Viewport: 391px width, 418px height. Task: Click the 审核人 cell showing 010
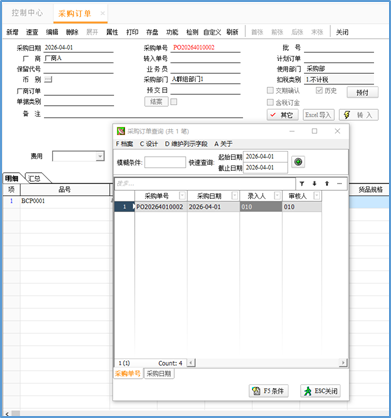(302, 207)
